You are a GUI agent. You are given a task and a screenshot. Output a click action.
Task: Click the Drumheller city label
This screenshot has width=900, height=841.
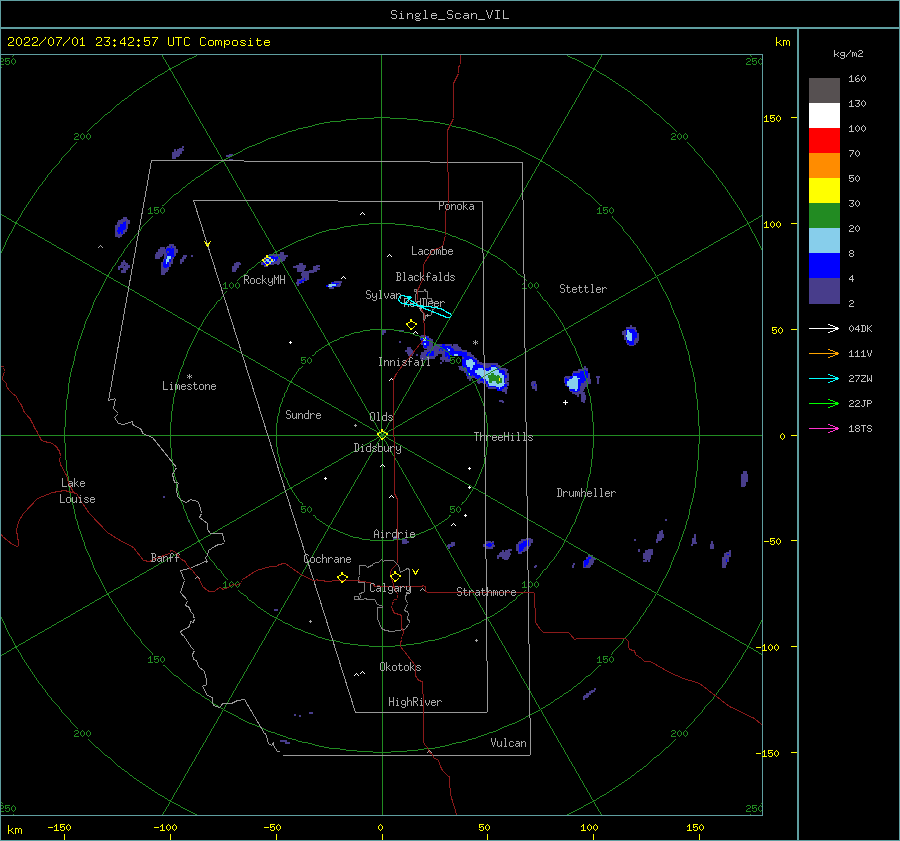coord(586,493)
